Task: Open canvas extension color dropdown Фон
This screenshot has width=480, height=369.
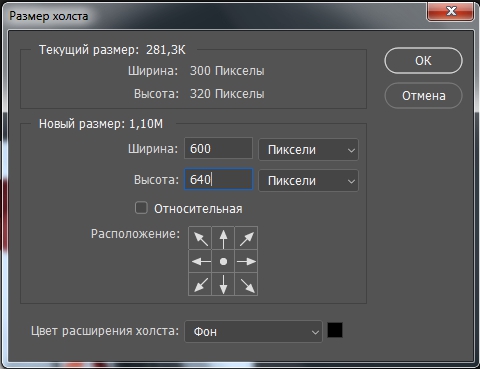Action: [x=253, y=331]
